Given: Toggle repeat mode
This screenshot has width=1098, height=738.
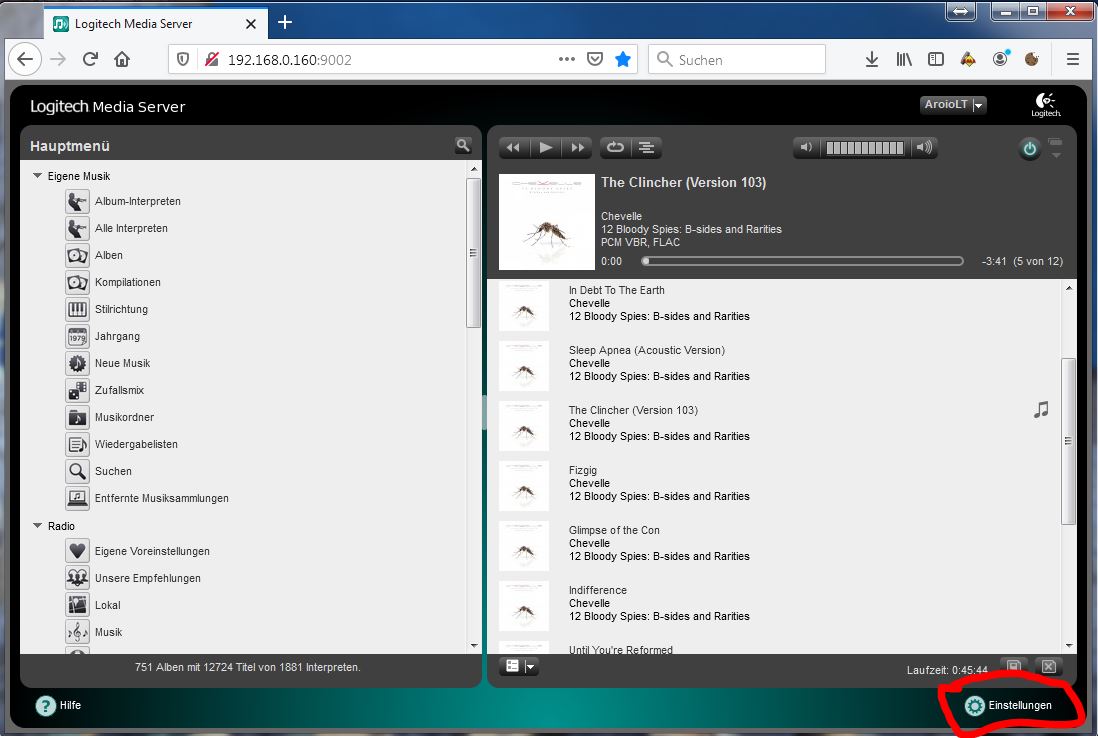Looking at the screenshot, I should [x=615, y=147].
